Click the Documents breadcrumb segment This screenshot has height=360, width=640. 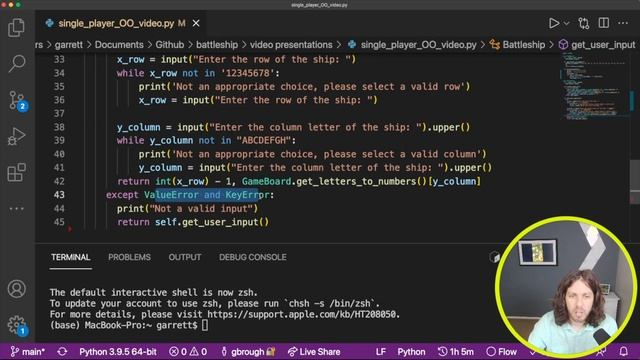click(119, 44)
